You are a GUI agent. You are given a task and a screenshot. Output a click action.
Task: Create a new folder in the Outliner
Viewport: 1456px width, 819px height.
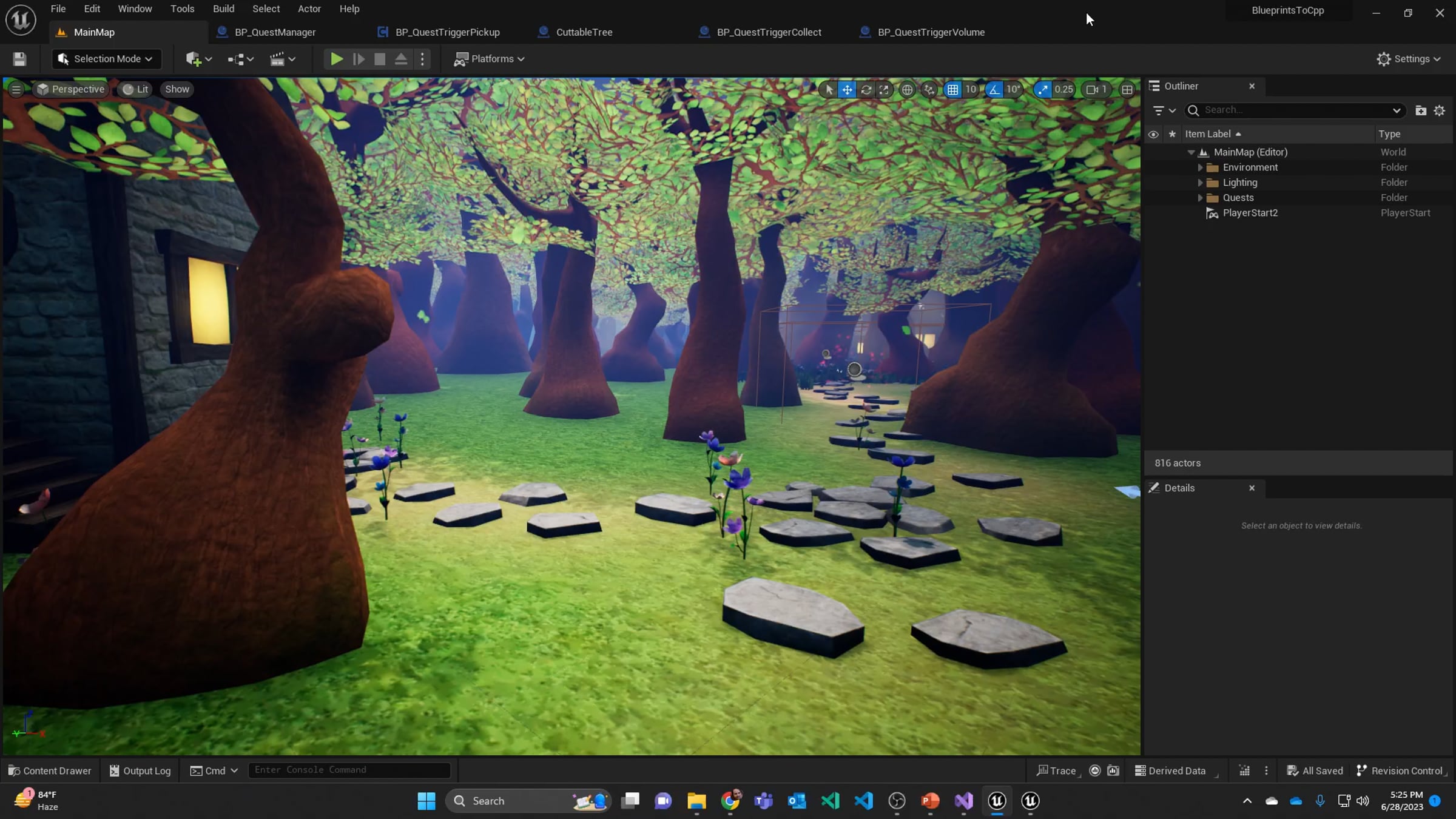coord(1421,110)
